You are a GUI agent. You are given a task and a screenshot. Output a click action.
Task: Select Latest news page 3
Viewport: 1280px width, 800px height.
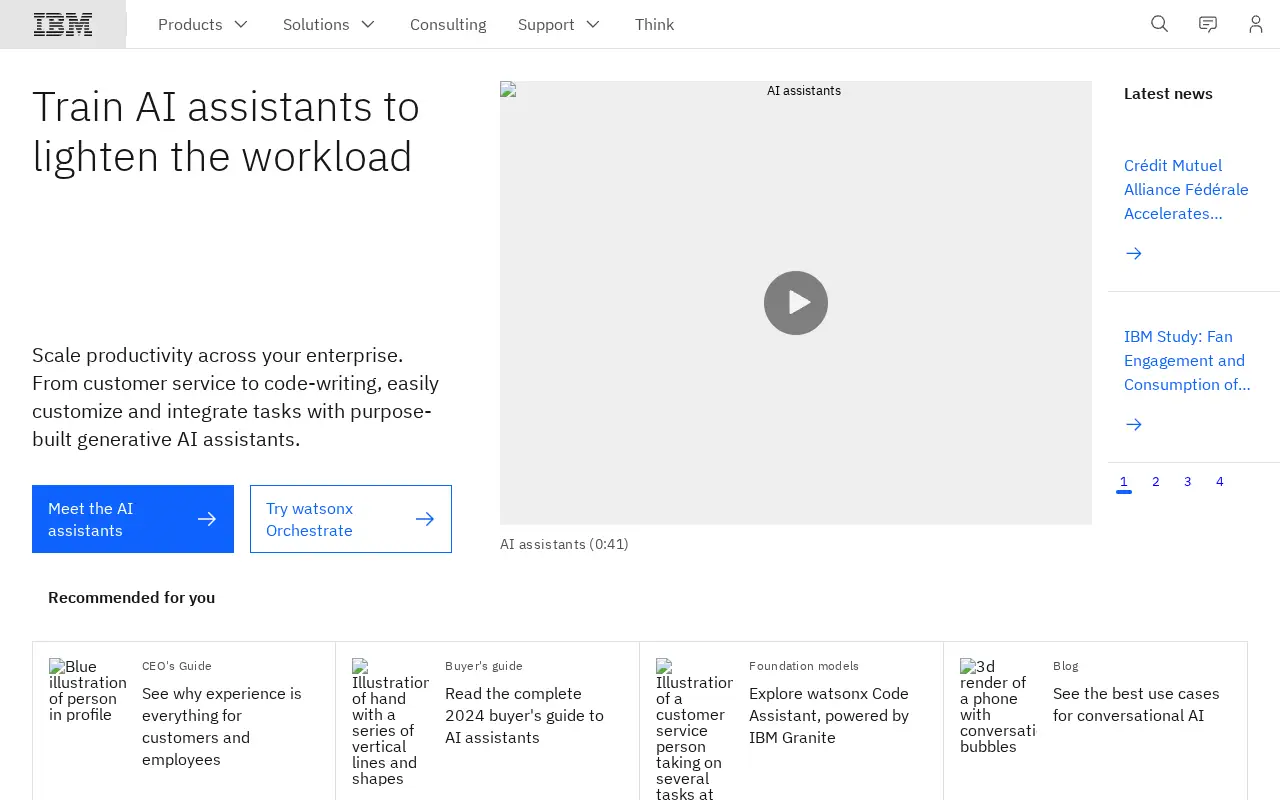1188,482
